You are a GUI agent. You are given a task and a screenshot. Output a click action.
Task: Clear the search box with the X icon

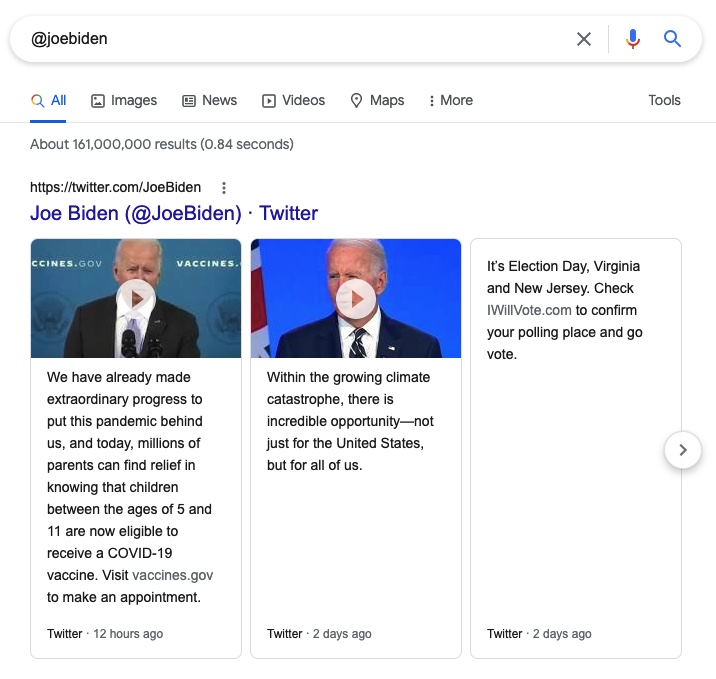(x=584, y=39)
